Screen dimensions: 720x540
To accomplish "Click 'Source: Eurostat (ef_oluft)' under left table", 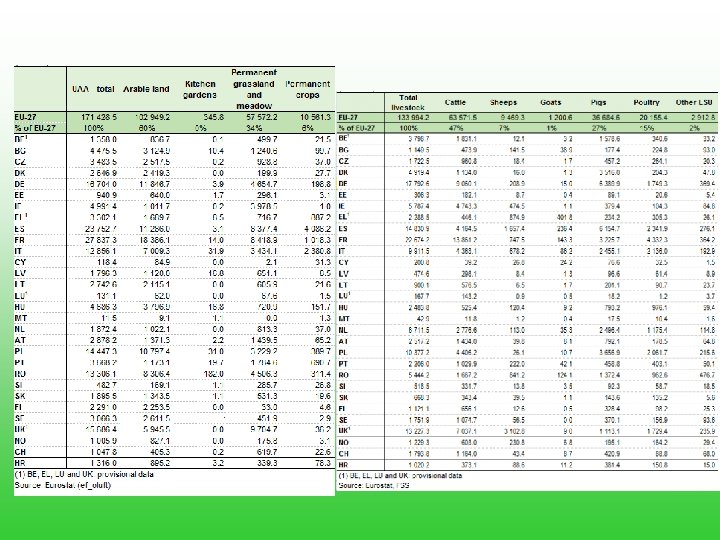I will tap(62, 485).
